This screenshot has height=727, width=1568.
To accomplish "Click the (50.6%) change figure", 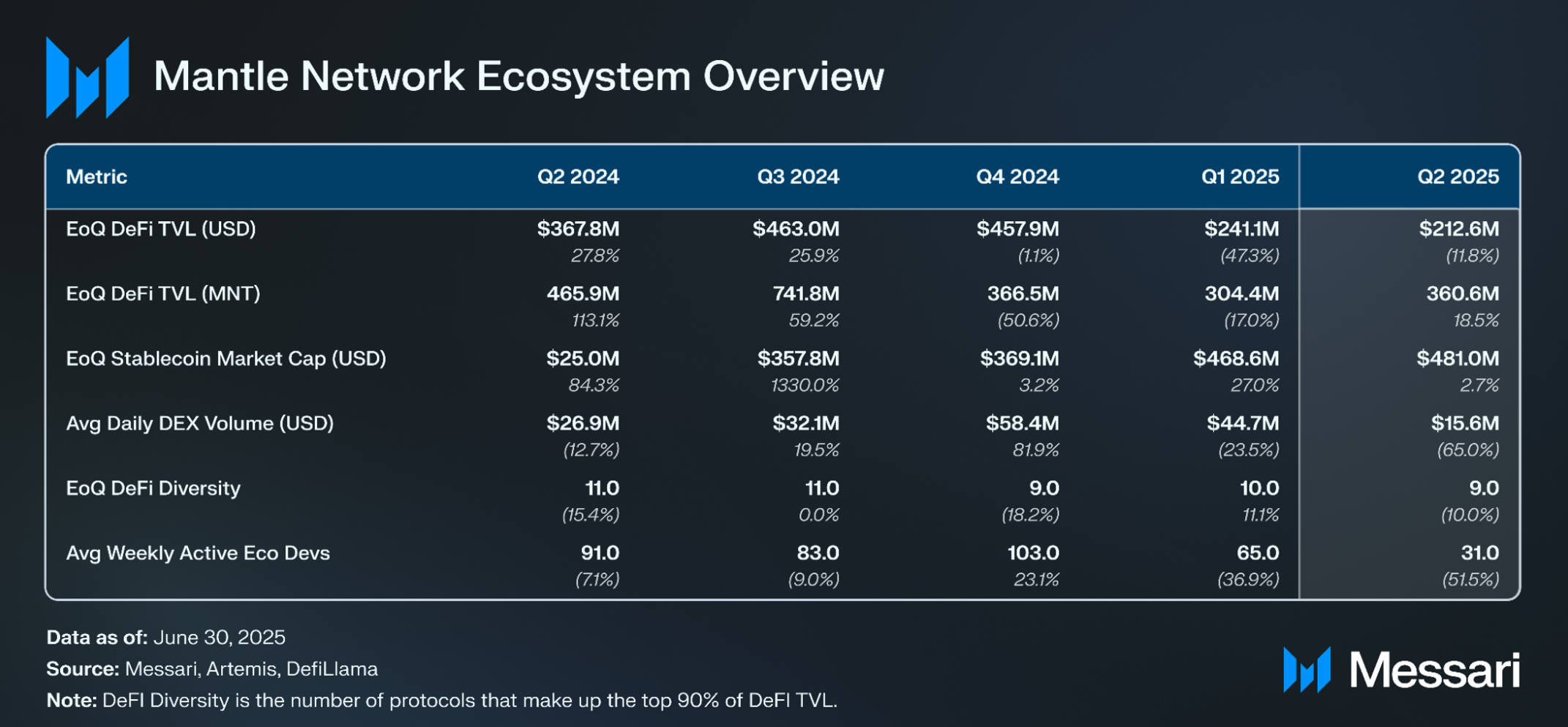I will click(1028, 321).
